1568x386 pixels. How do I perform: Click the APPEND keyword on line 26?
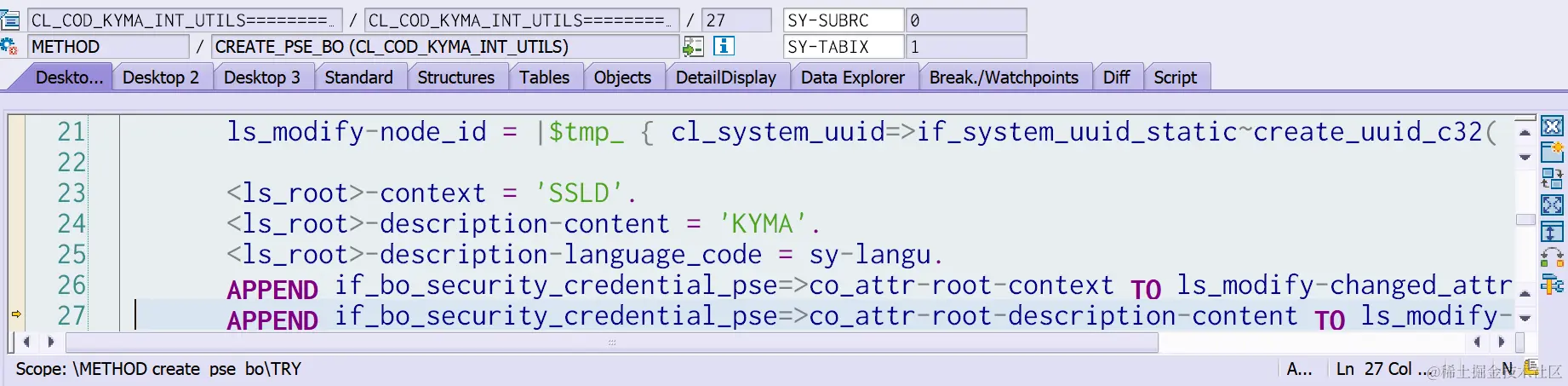click(x=272, y=290)
